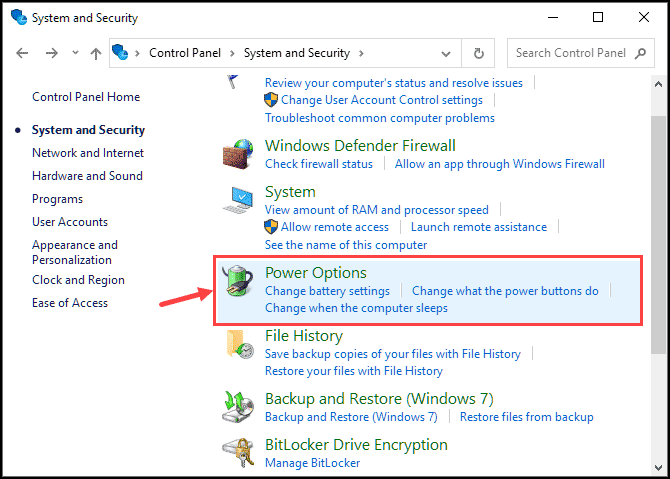Image resolution: width=670 pixels, height=479 pixels.
Task: Click Change battery settings link
Action: [x=327, y=291]
